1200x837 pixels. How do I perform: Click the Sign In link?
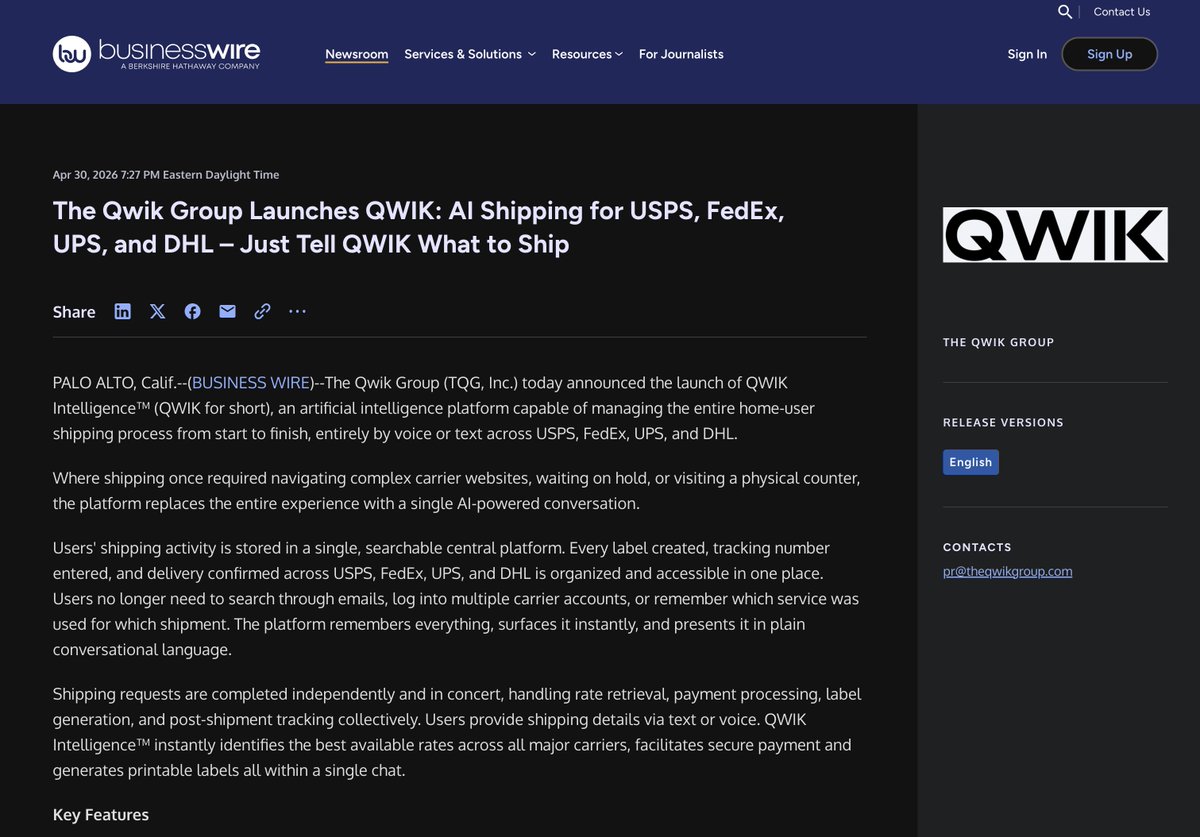pyautogui.click(x=1027, y=54)
